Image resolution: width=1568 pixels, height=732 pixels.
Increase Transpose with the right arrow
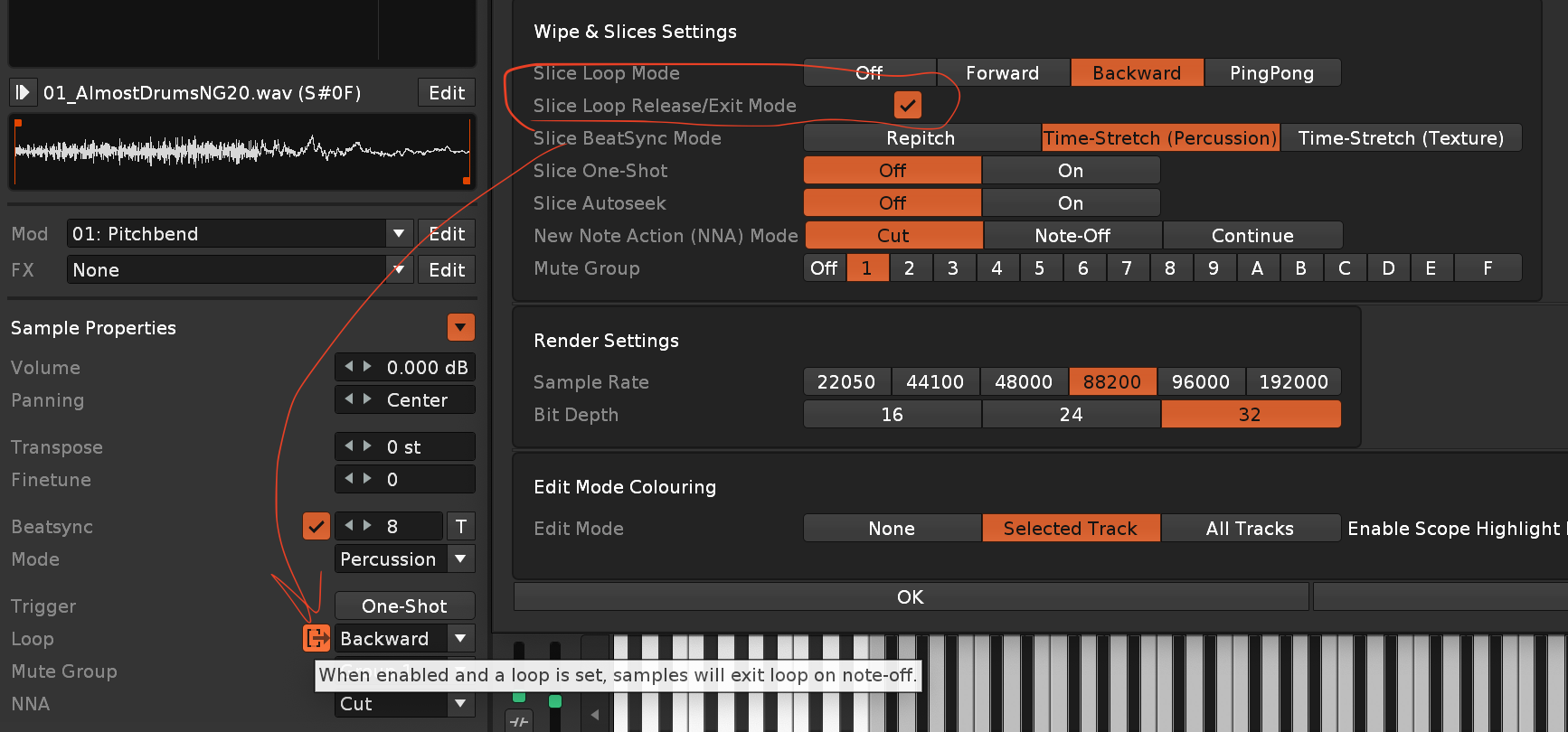(367, 446)
